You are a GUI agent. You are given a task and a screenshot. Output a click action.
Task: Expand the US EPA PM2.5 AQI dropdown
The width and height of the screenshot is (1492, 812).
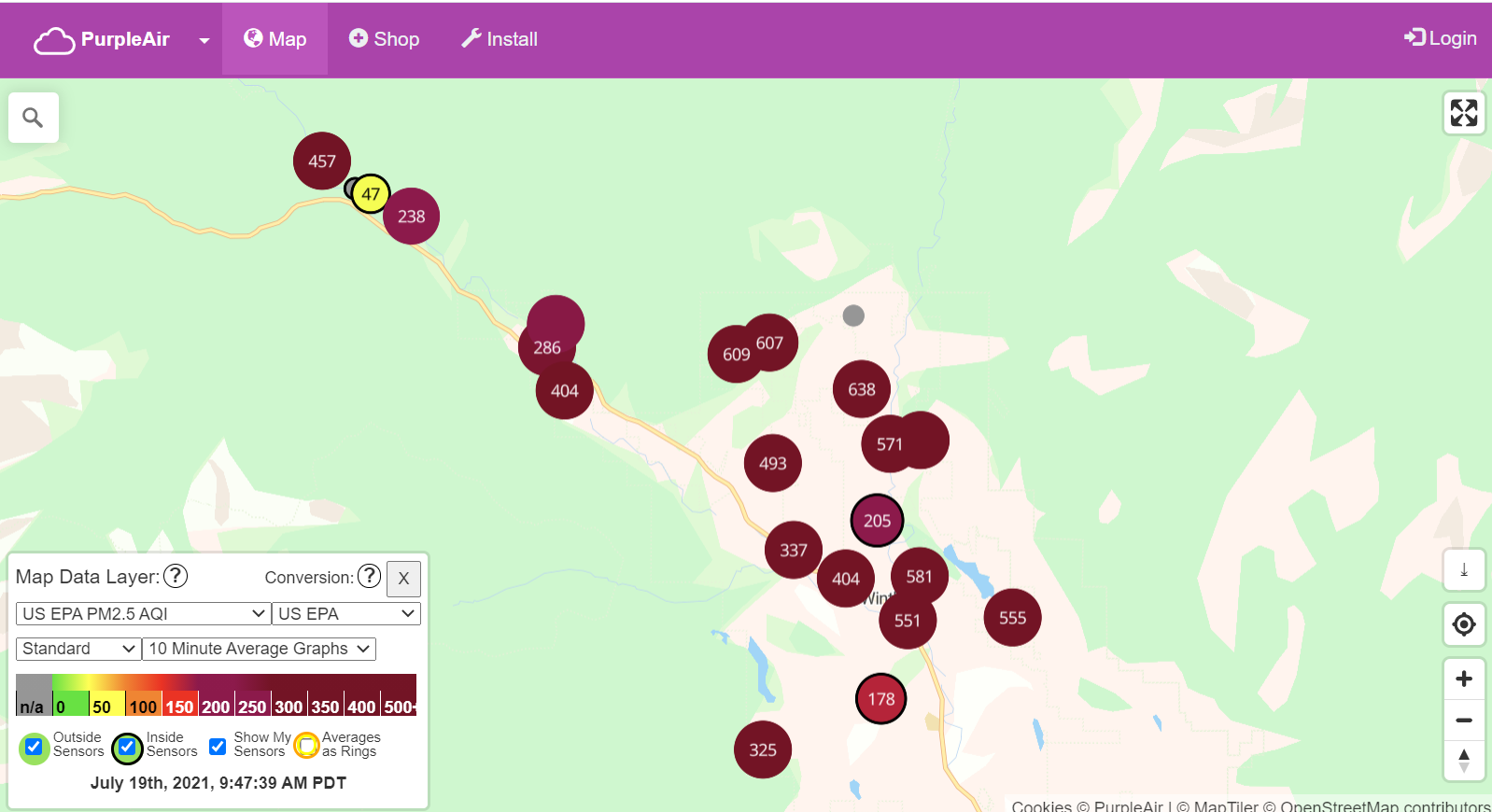[x=143, y=613]
